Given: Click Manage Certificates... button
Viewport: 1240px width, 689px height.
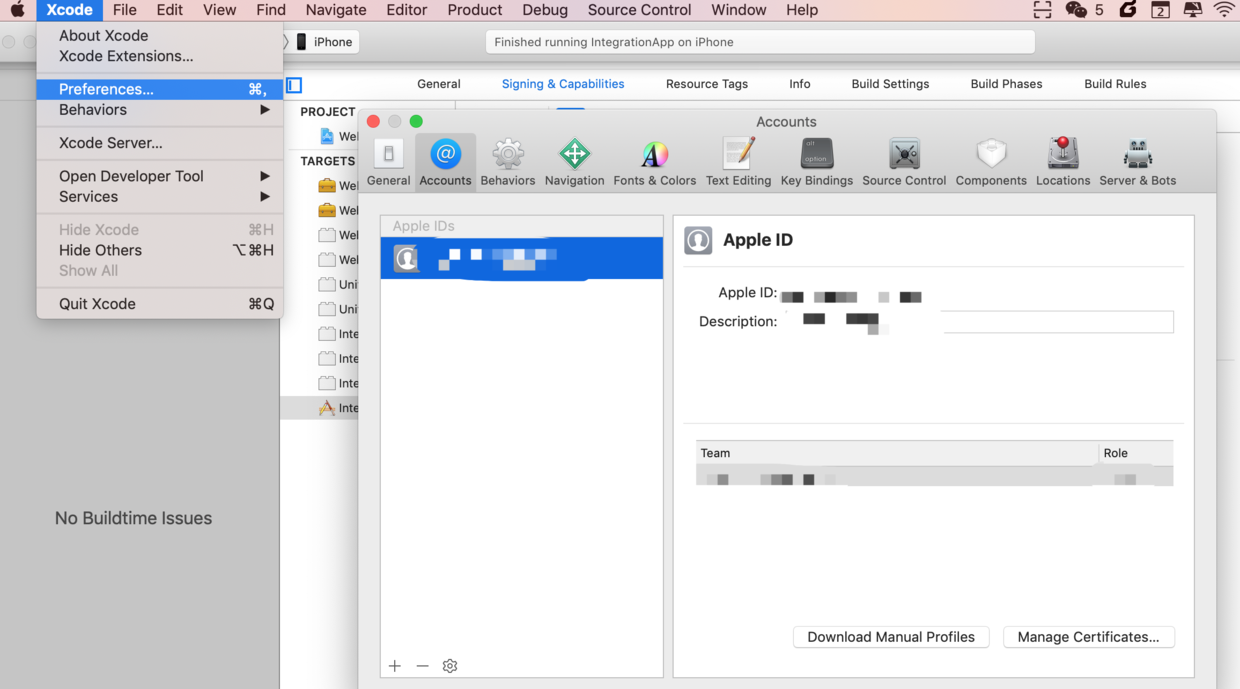Looking at the screenshot, I should (x=1088, y=637).
